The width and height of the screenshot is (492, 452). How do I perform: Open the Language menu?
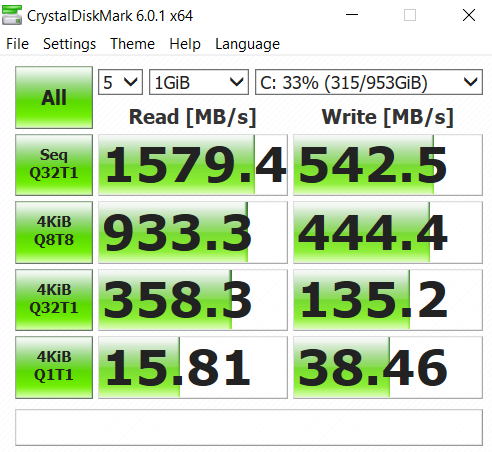[x=247, y=44]
